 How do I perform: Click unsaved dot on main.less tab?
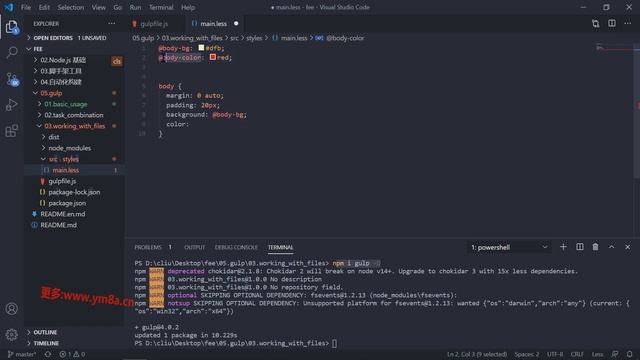point(236,24)
